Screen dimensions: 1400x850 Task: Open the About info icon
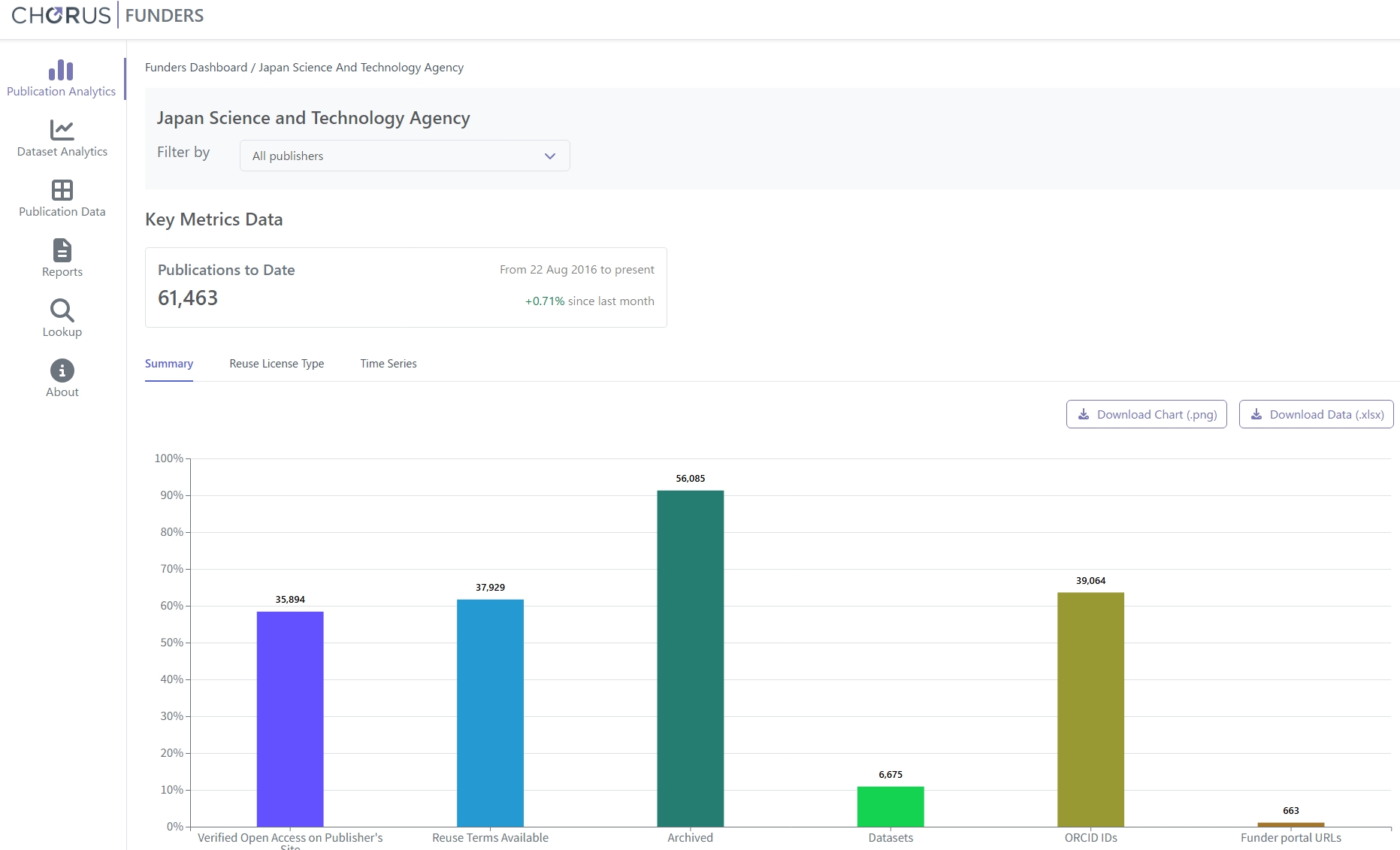tap(62, 371)
